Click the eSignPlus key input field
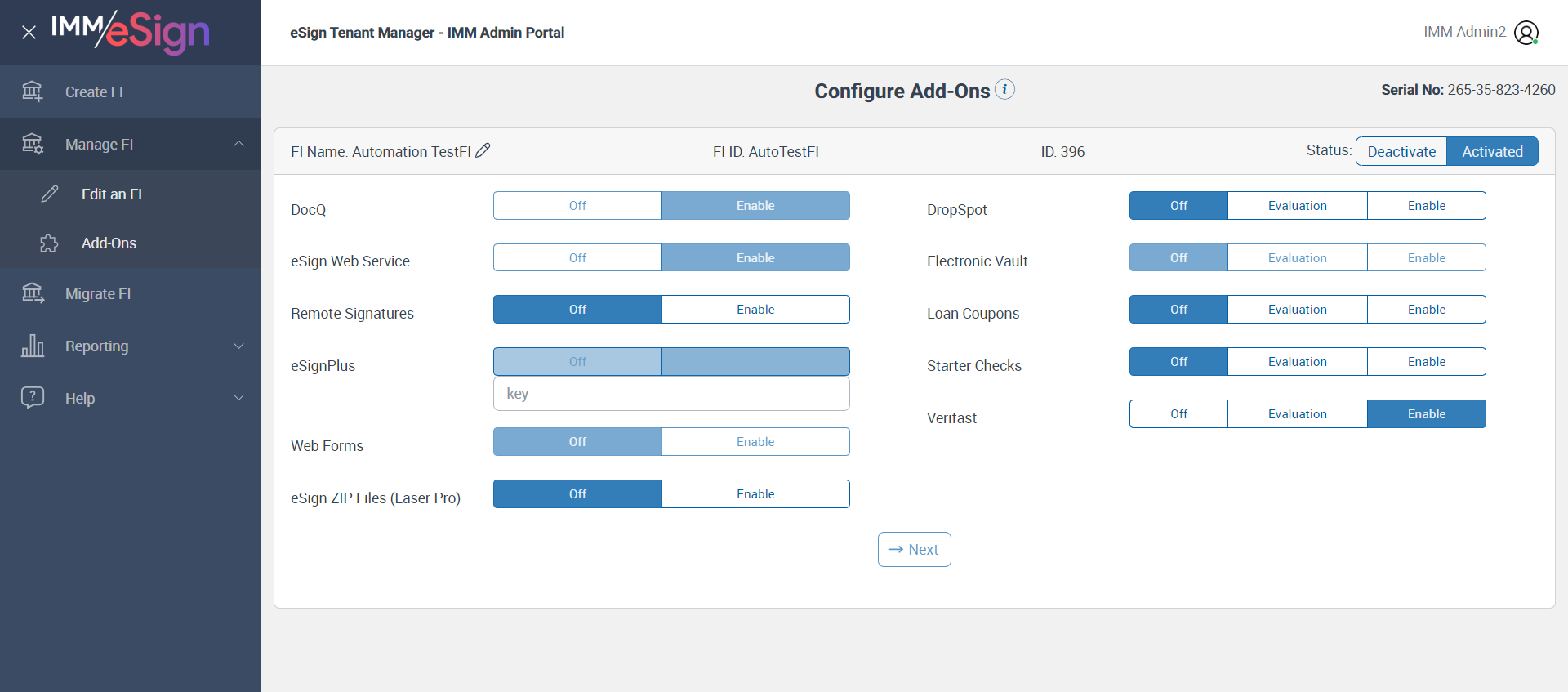The height and width of the screenshot is (692, 1568). tap(671, 394)
